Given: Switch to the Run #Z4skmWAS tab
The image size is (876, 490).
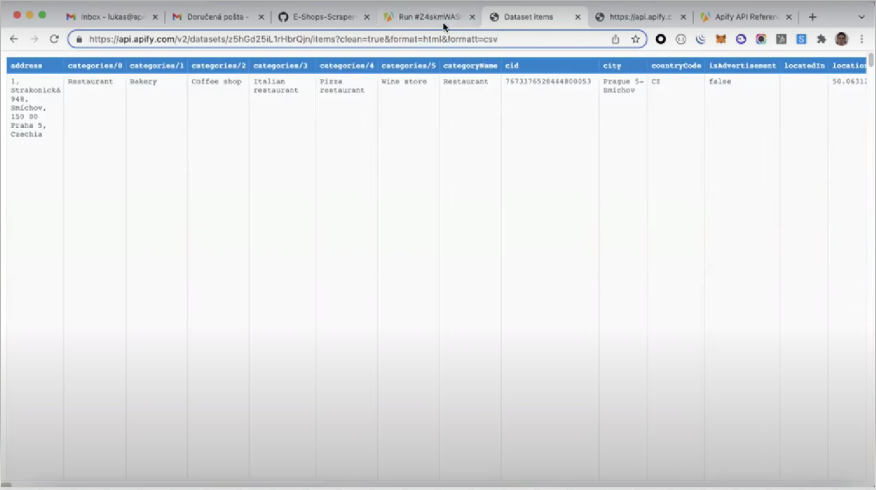Looking at the screenshot, I should pyautogui.click(x=429, y=17).
